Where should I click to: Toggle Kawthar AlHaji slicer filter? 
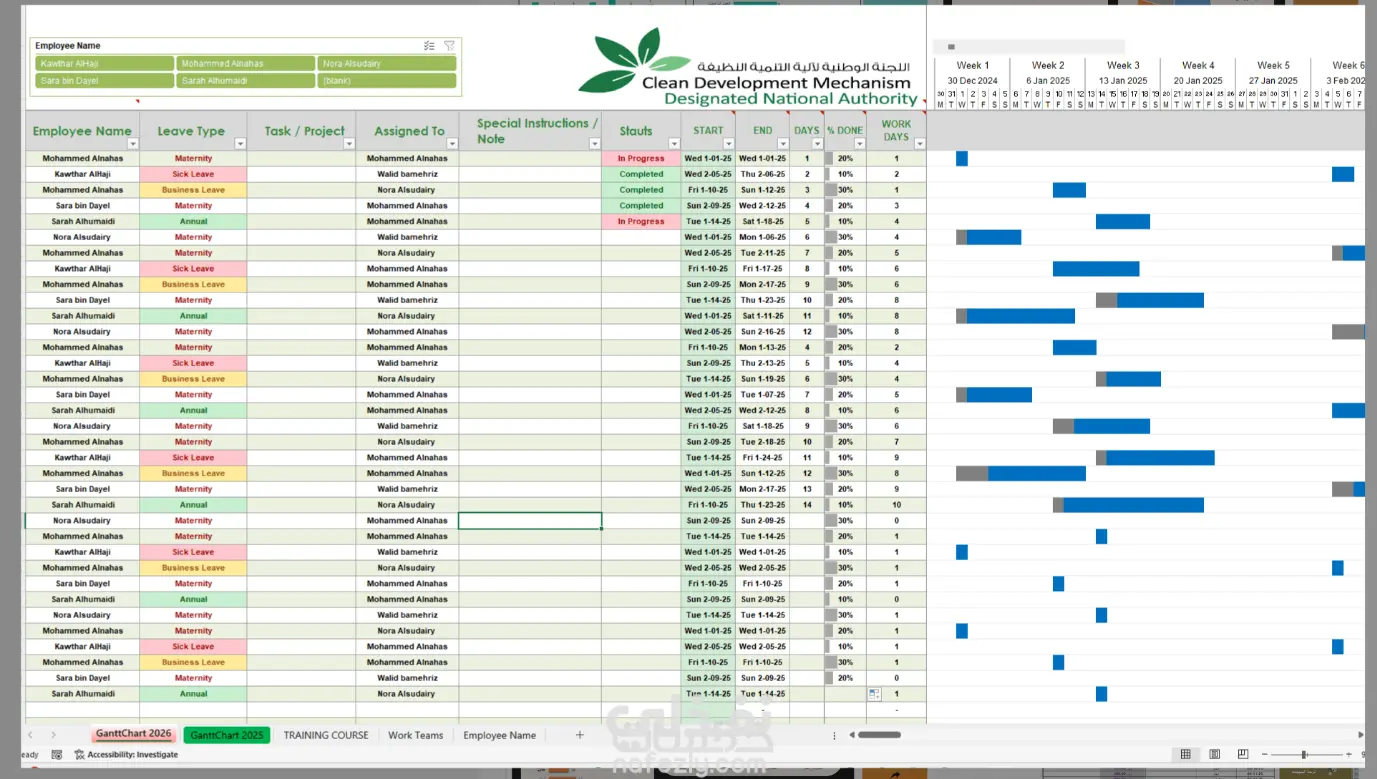coord(105,64)
